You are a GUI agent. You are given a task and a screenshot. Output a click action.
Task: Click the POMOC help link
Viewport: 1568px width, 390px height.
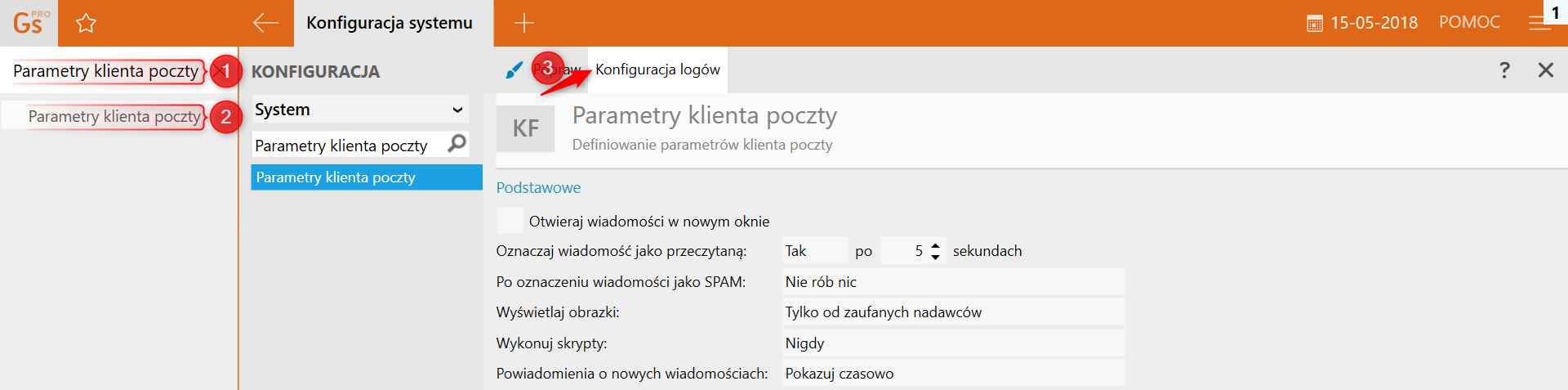coord(1469,23)
